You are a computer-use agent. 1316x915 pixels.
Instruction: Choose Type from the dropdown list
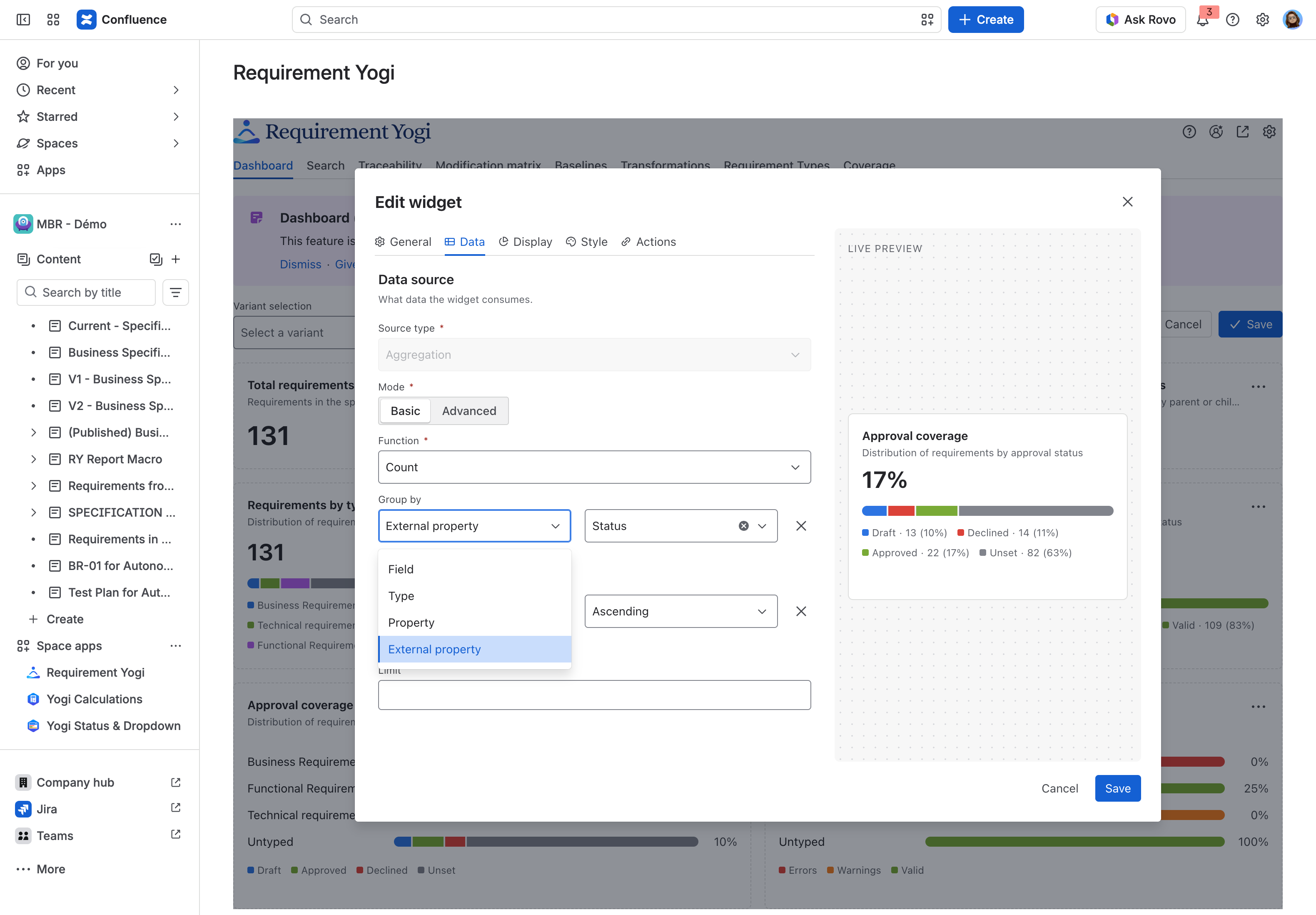[x=474, y=596]
